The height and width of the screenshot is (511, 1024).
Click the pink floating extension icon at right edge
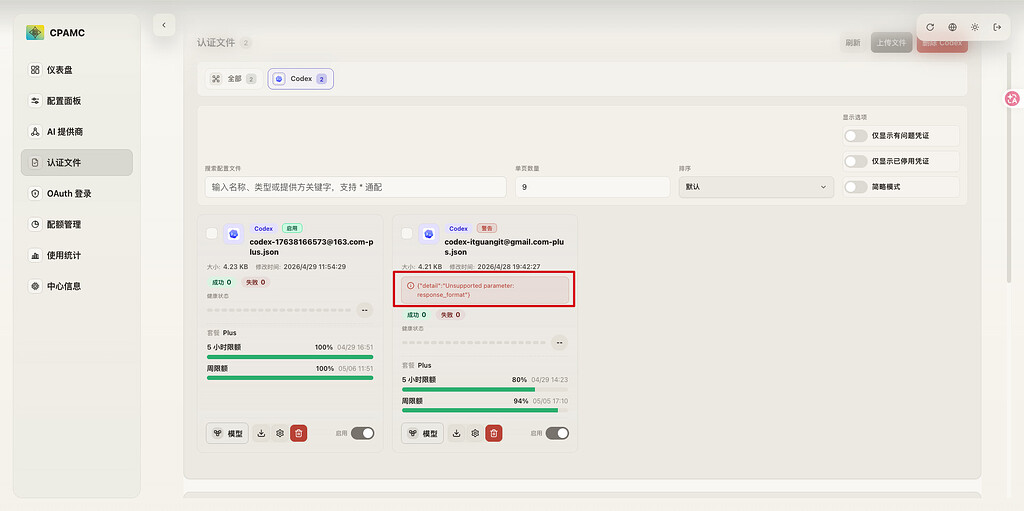[1012, 99]
